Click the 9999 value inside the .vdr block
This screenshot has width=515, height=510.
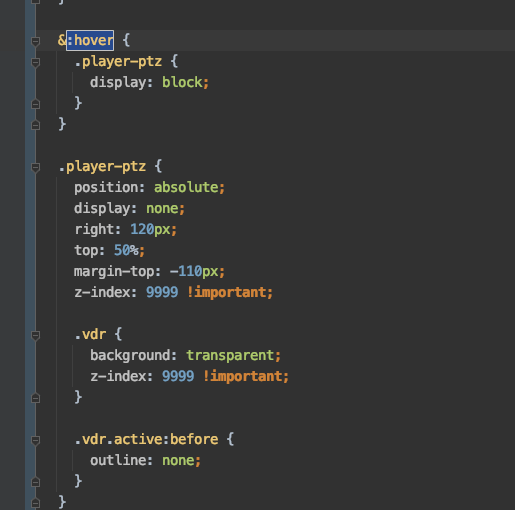tap(178, 376)
